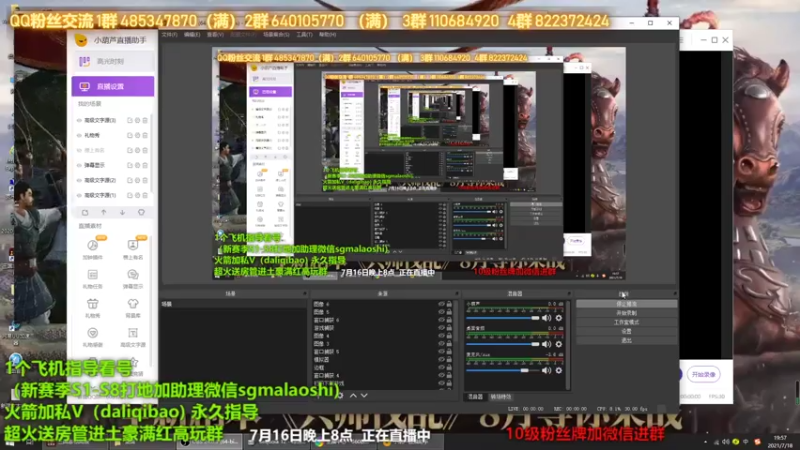800x450 pixels.
Task: Open the 工具(T) menu in OBS
Action: click(x=304, y=35)
